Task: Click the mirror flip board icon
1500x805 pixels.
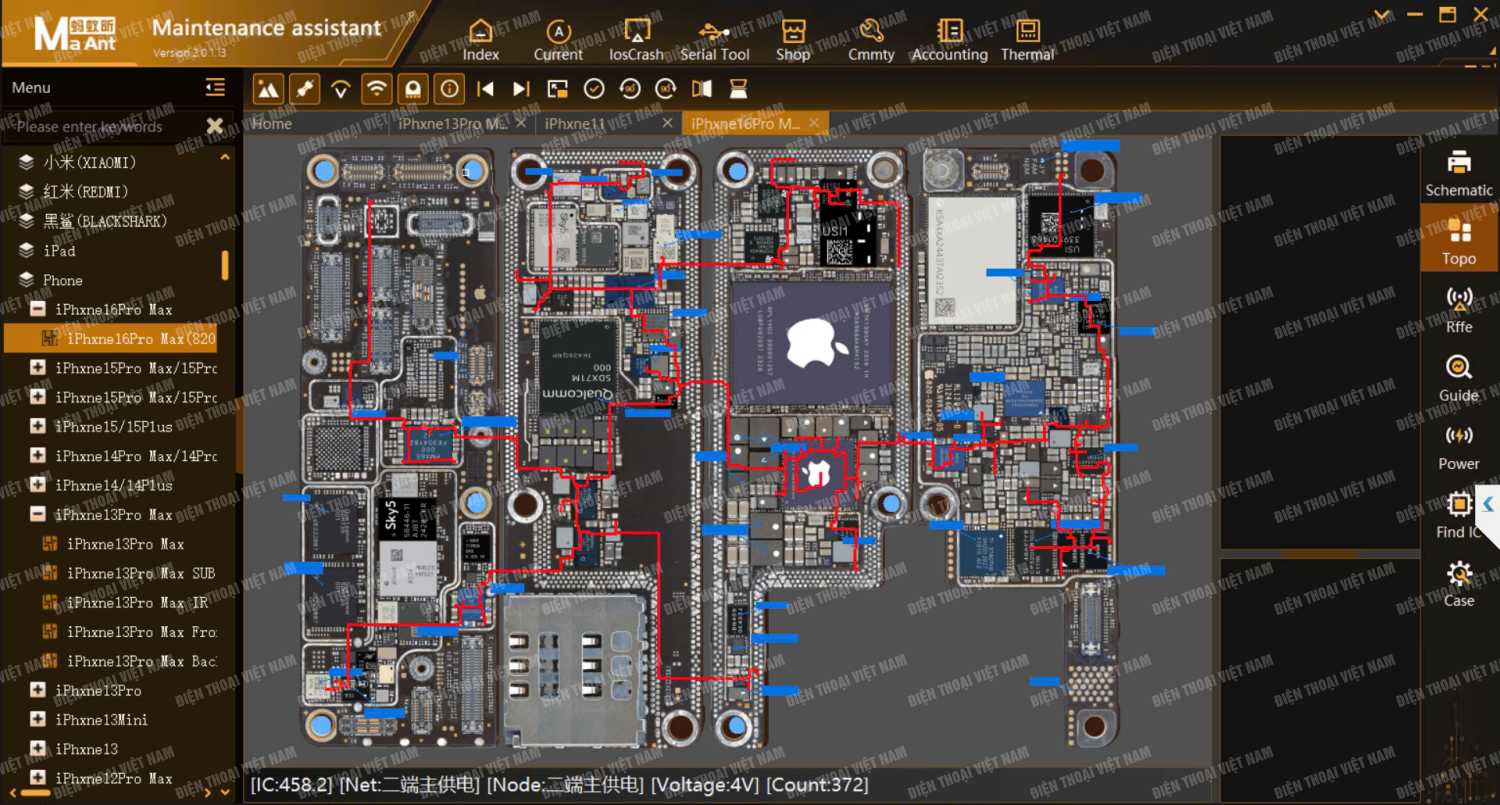Action: tap(702, 89)
